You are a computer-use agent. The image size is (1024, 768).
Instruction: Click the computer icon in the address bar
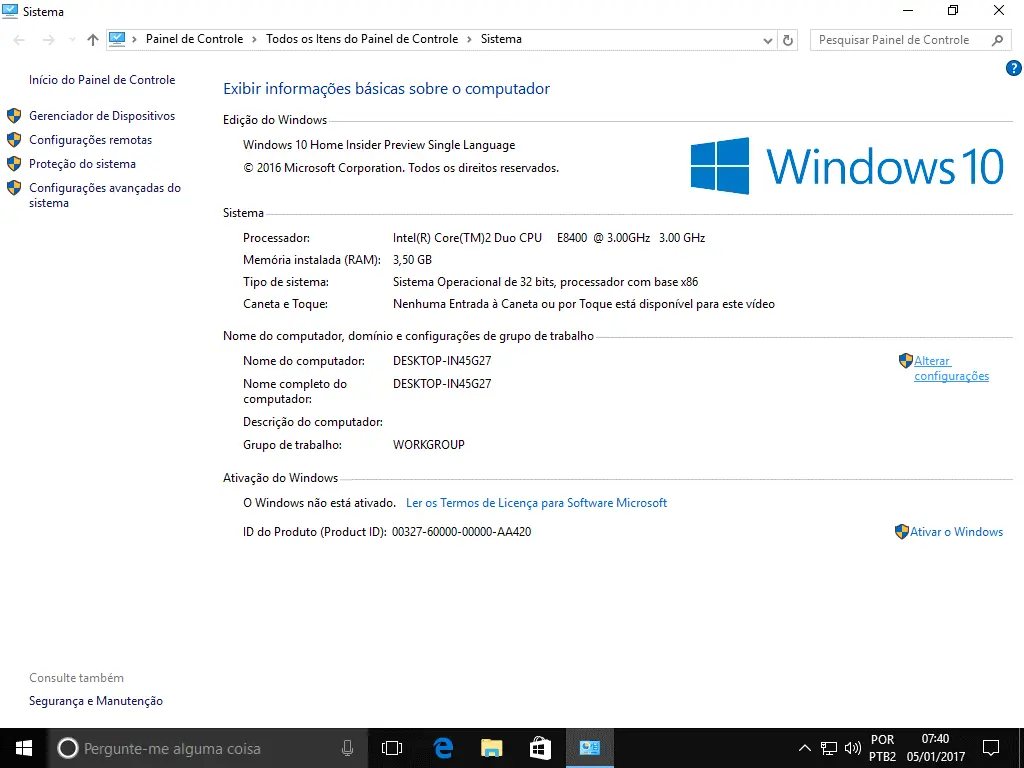tap(117, 39)
